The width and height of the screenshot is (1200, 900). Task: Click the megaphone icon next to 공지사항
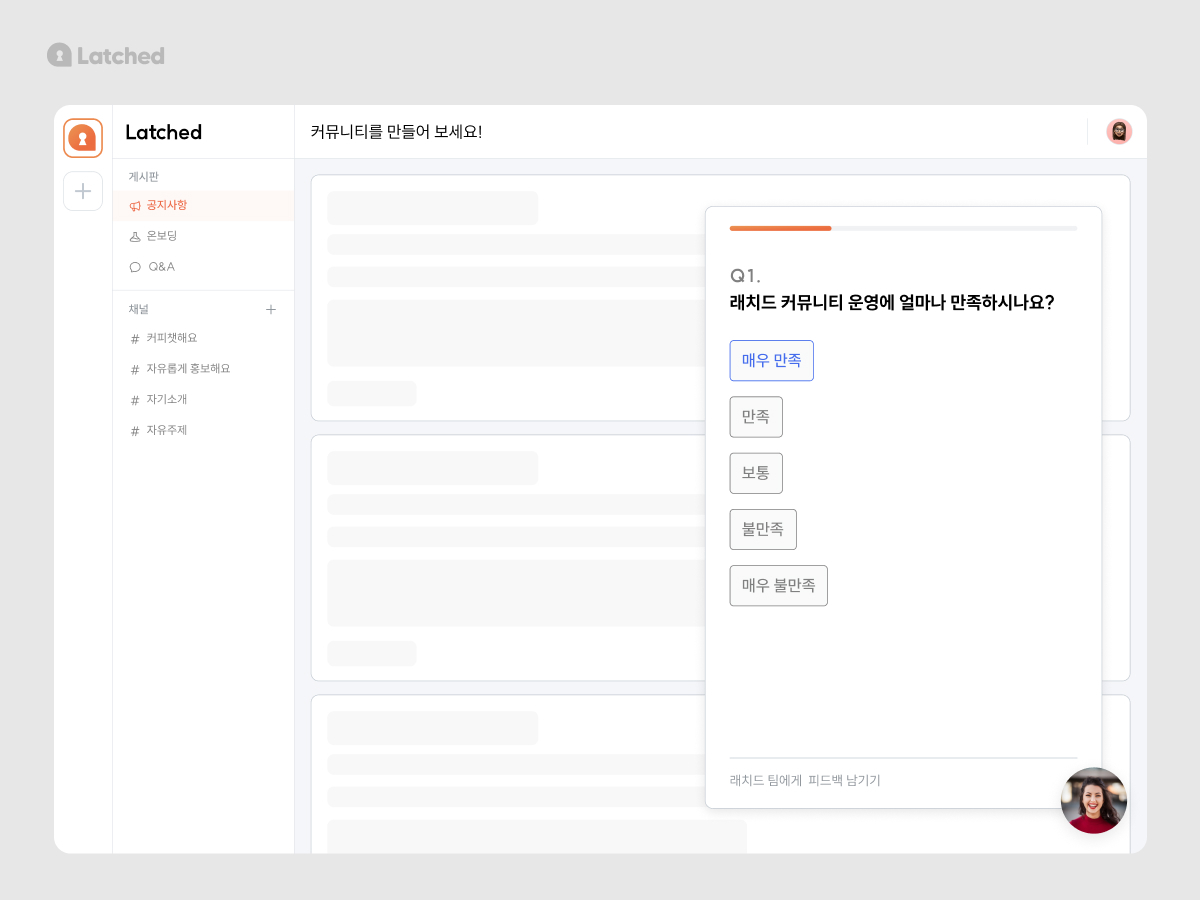[x=135, y=206]
